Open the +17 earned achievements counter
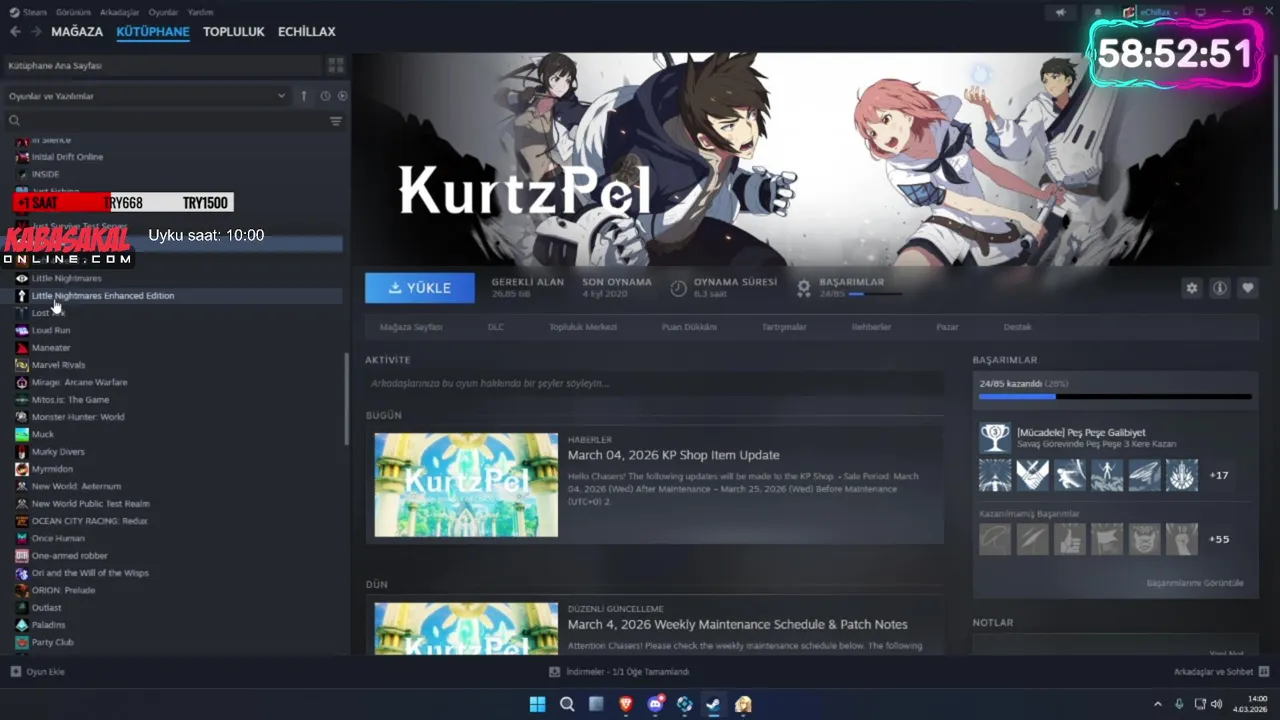The height and width of the screenshot is (720, 1280). coord(1219,475)
